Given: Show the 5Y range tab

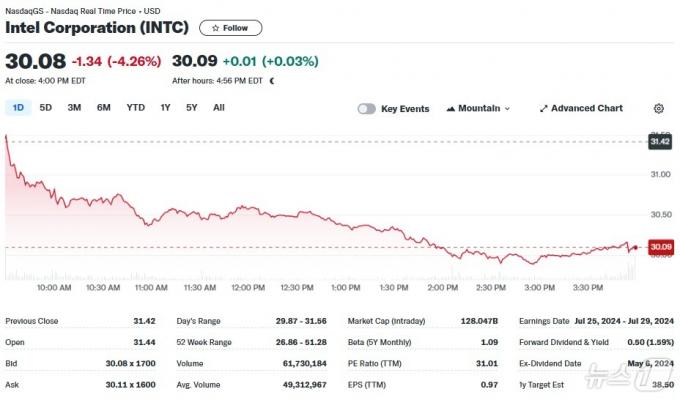Looking at the screenshot, I should tap(192, 108).
